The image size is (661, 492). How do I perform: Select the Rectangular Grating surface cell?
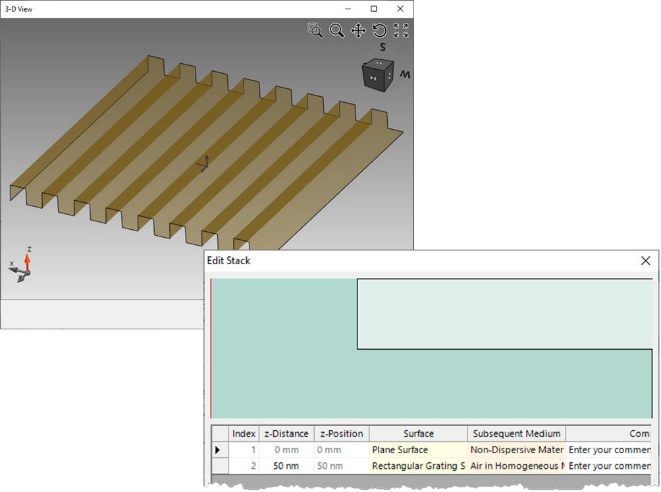418,466
